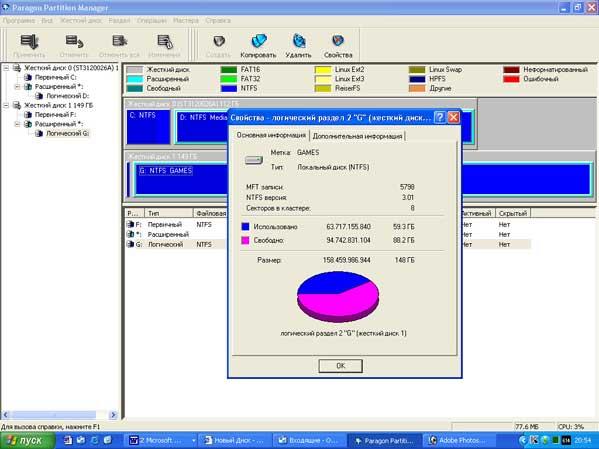Click the Первичный F: partition icon in tree
The height and width of the screenshot is (449, 599).
(x=28, y=115)
